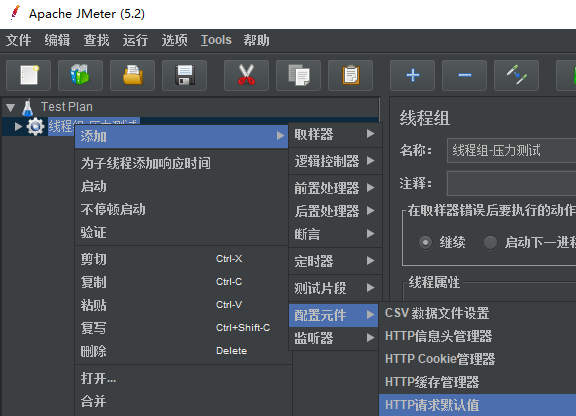Open the 前置处理器 submenu

(x=335, y=188)
